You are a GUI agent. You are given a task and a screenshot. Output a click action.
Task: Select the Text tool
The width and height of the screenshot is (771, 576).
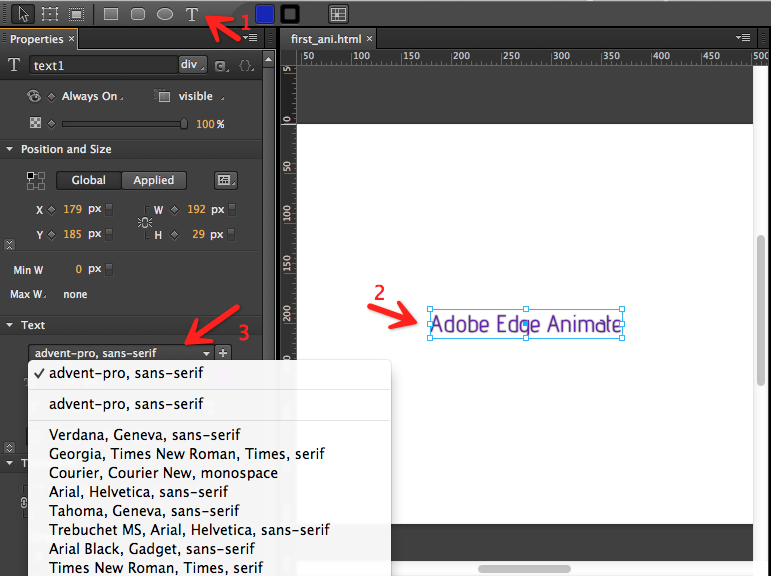pyautogui.click(x=192, y=14)
